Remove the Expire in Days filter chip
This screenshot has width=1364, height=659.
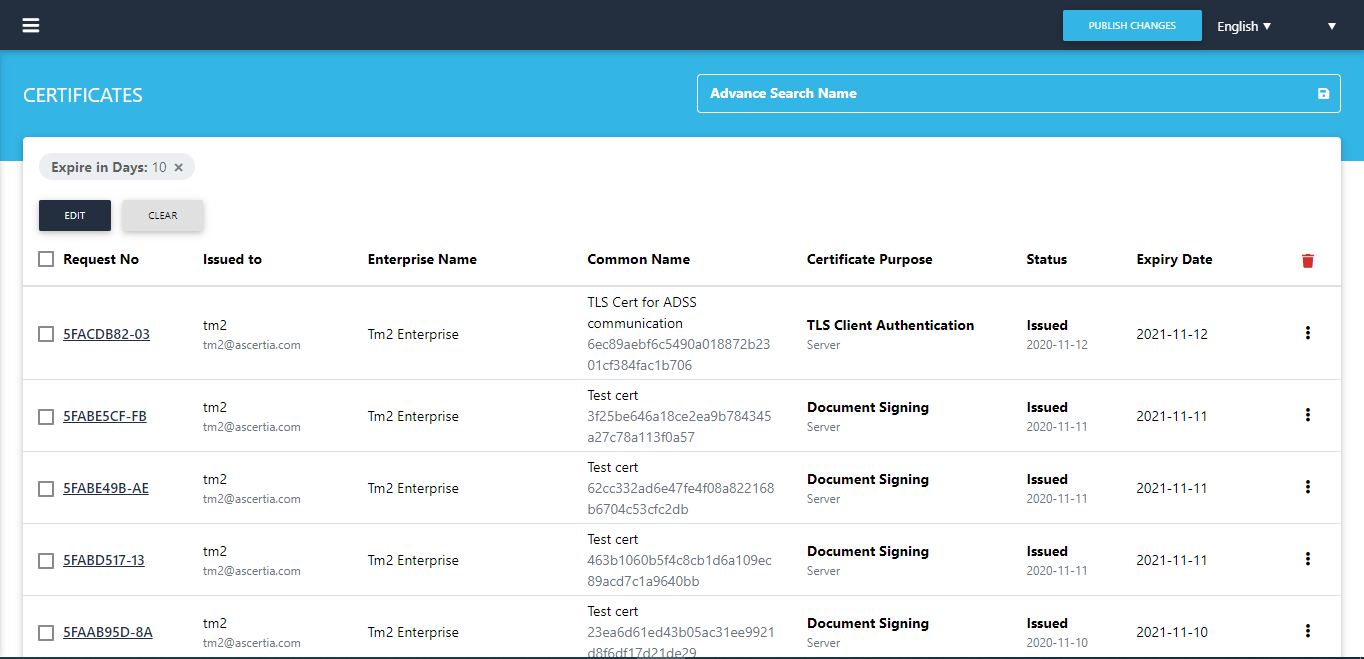(x=178, y=168)
